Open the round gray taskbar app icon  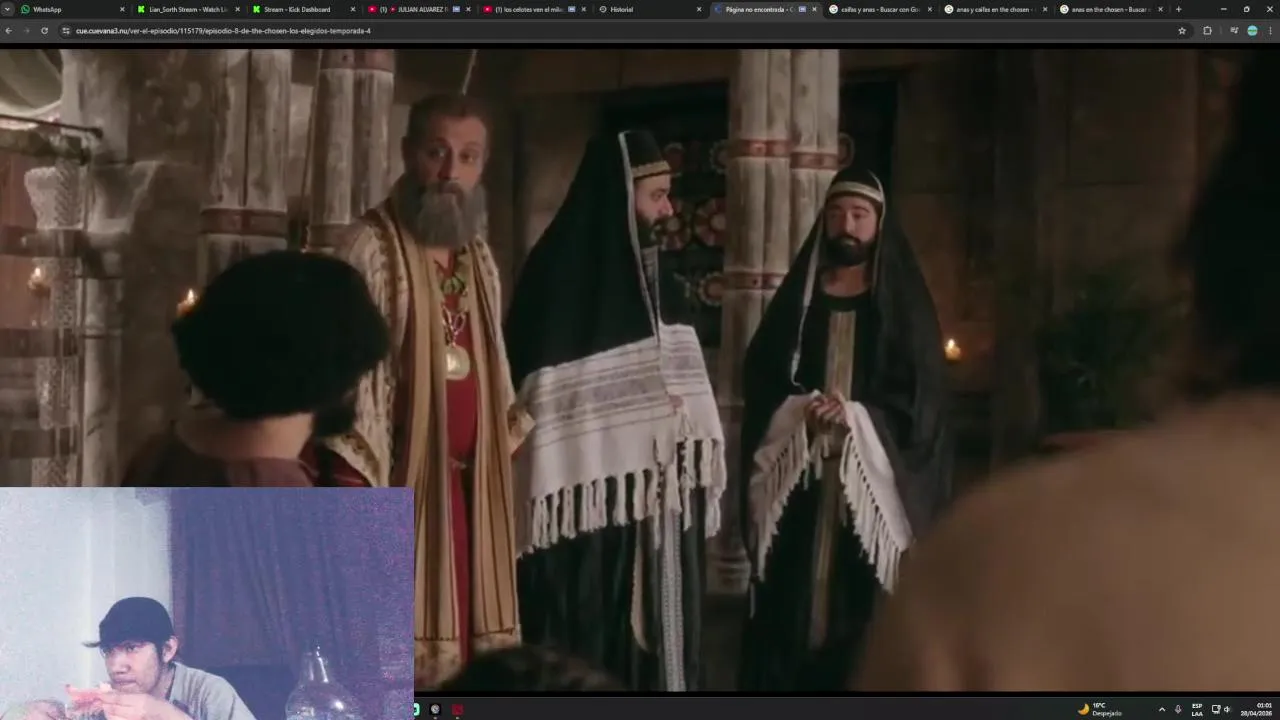[x=435, y=710]
